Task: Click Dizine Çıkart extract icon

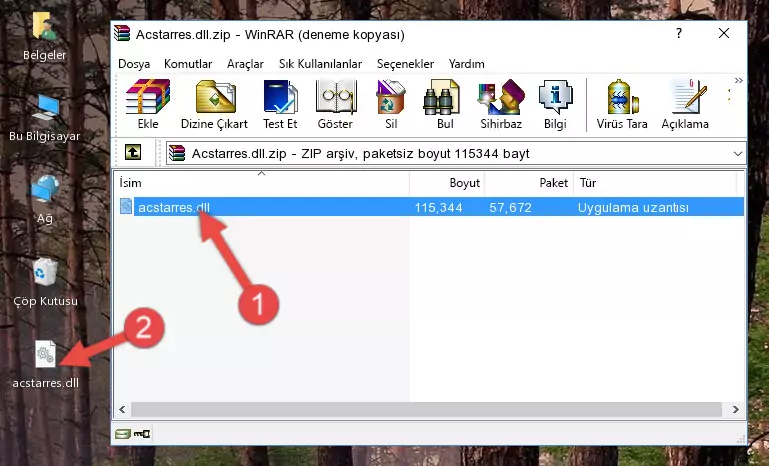Action: click(214, 104)
